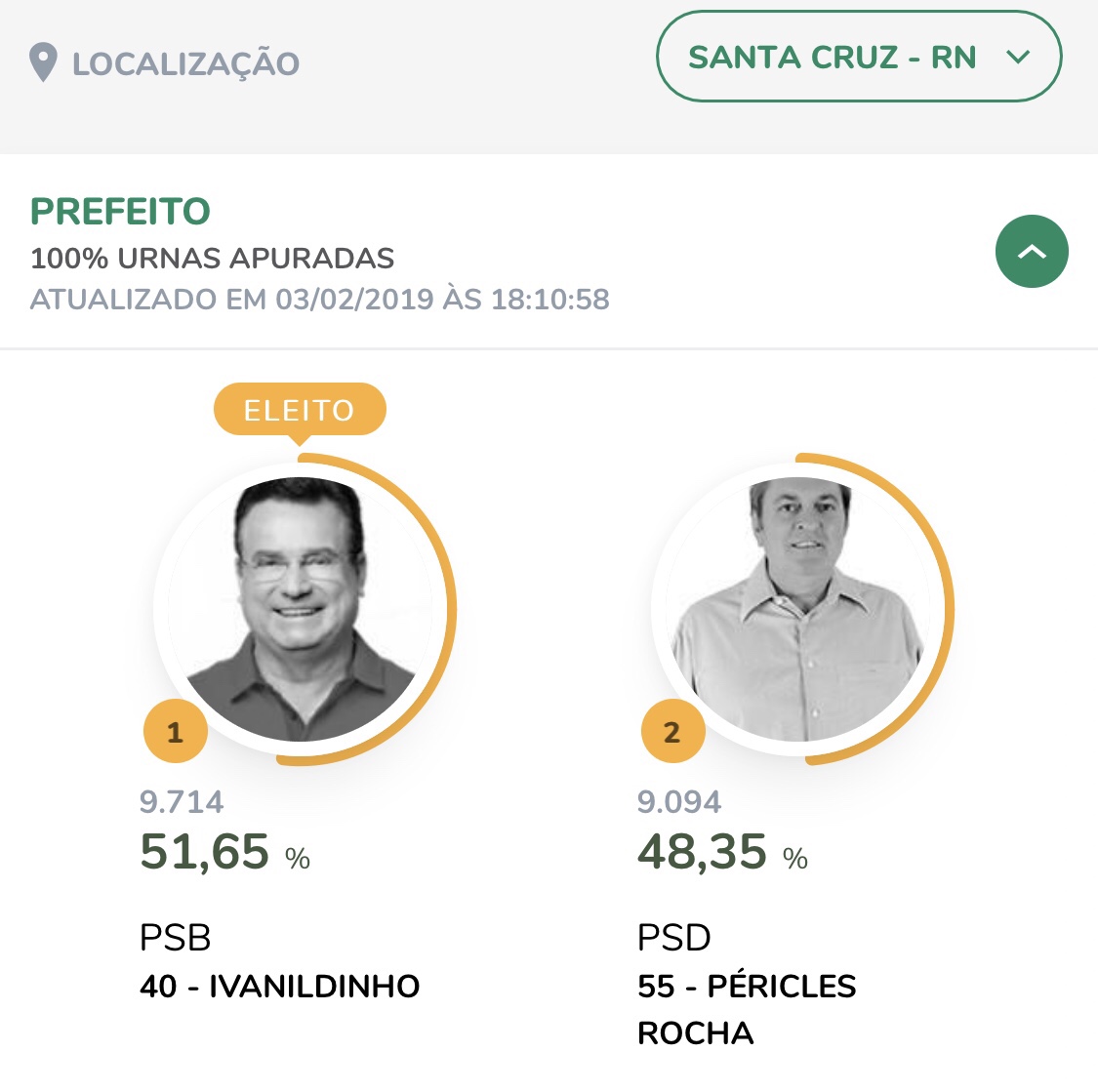This screenshot has width=1098, height=1092.
Task: Click the location pin icon
Action: 43,63
